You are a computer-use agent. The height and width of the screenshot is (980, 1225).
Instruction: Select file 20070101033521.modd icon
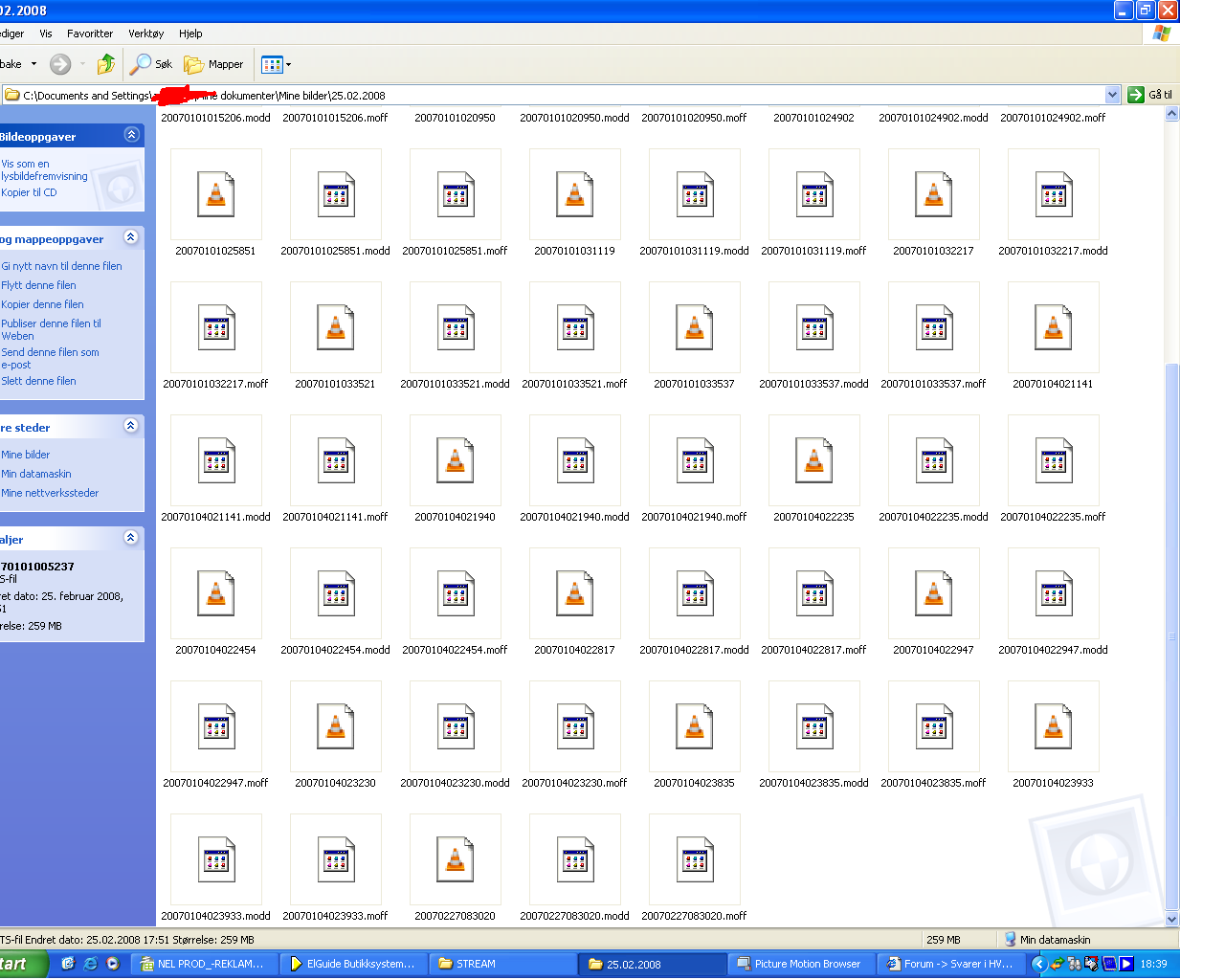pos(456,327)
